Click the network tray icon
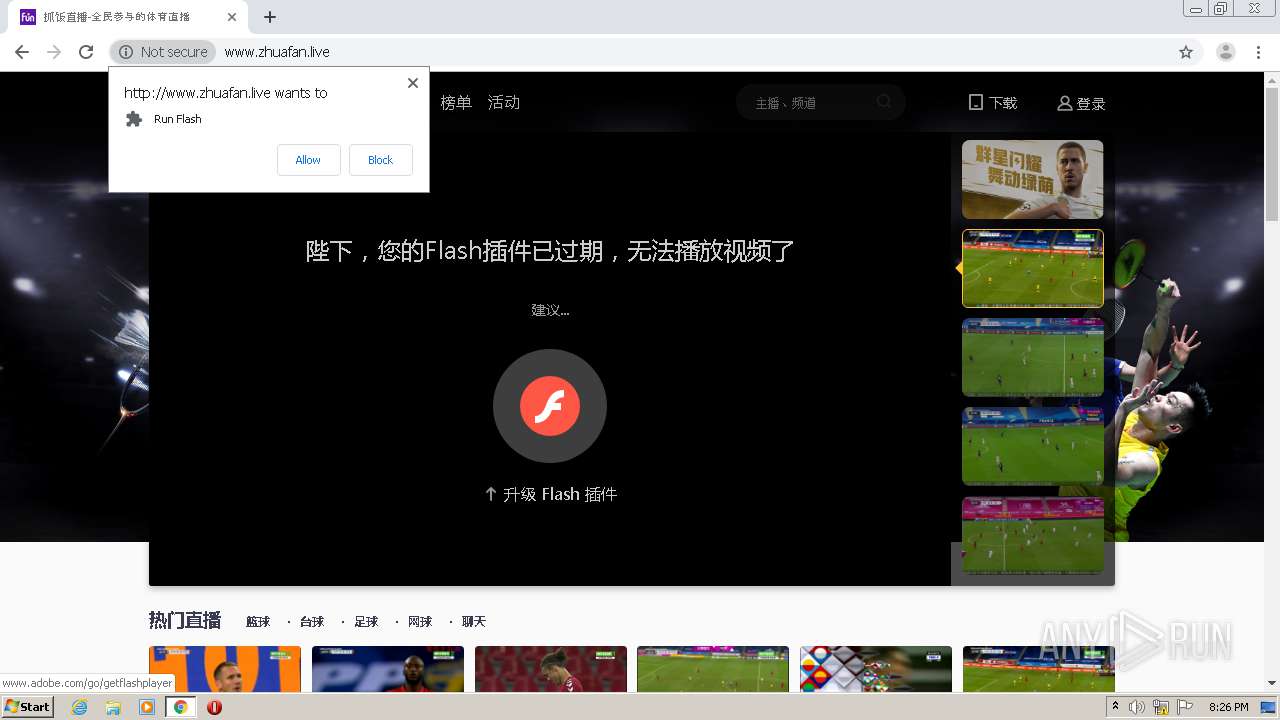 (1161, 707)
